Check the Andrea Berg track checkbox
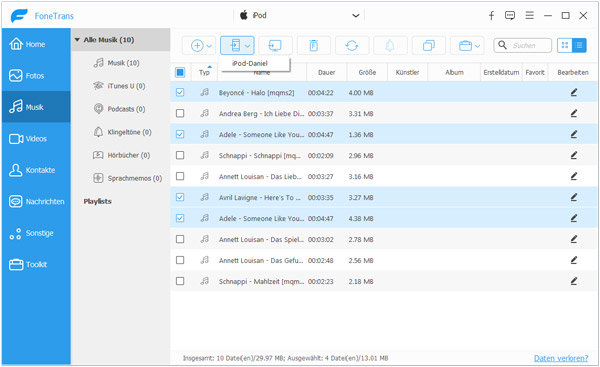Viewport: 600px width, 367px height. tap(180, 113)
